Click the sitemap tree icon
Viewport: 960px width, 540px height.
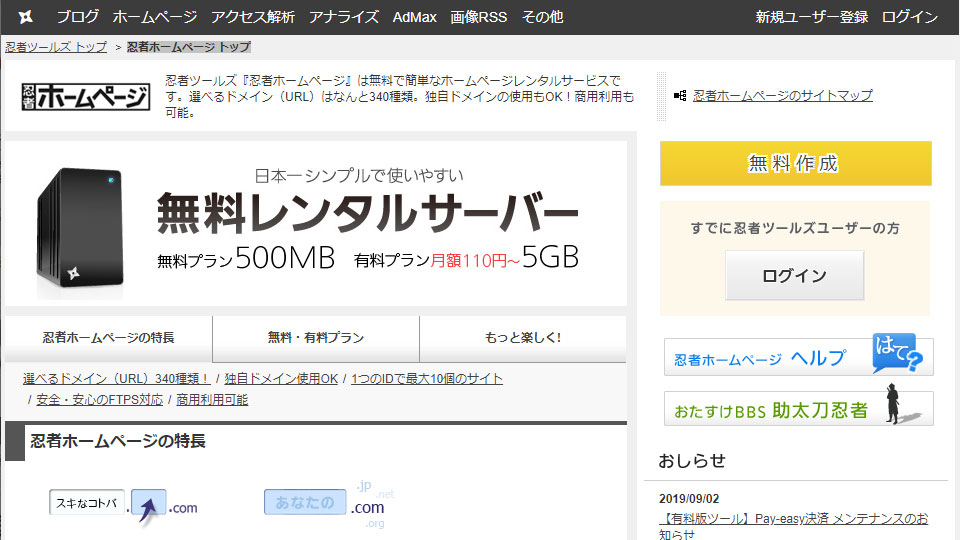click(x=680, y=96)
